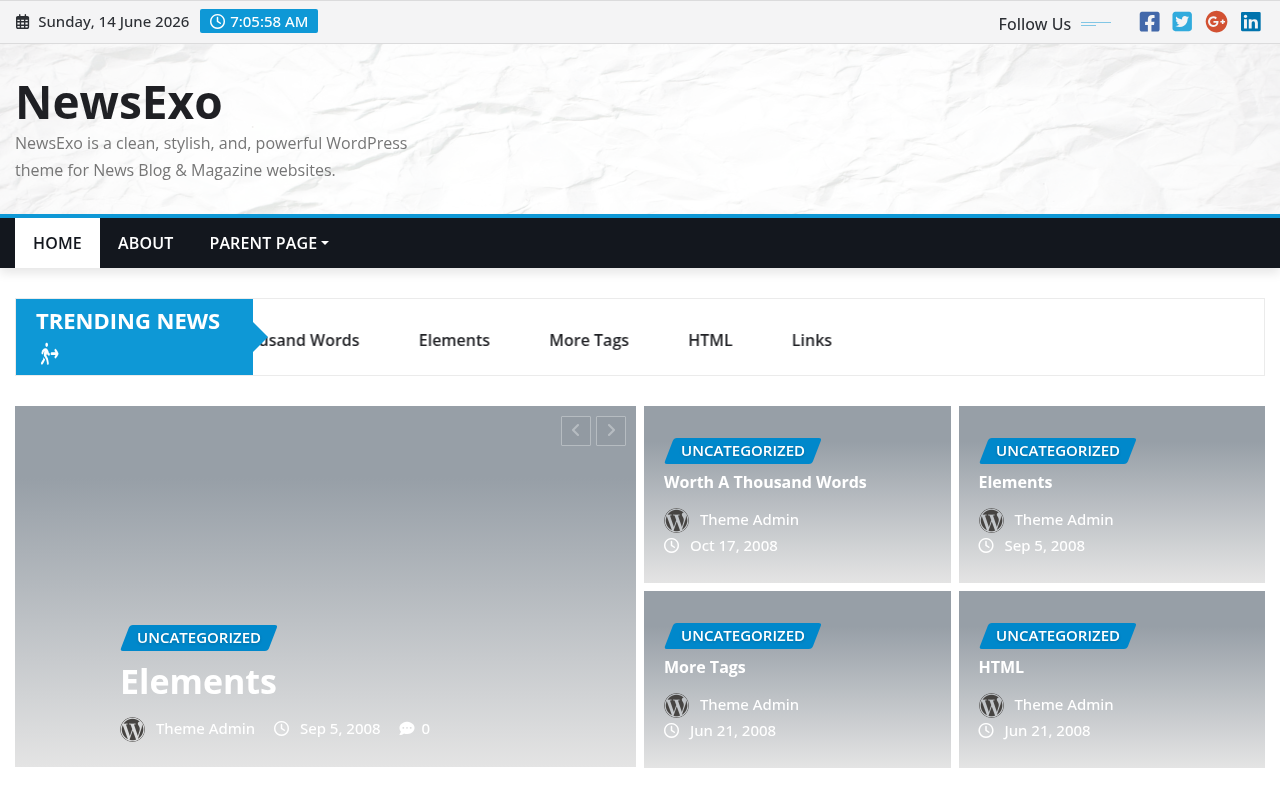This screenshot has height=800, width=1280.
Task: Click the 7:05:58 AM time badge
Action: [x=259, y=21]
